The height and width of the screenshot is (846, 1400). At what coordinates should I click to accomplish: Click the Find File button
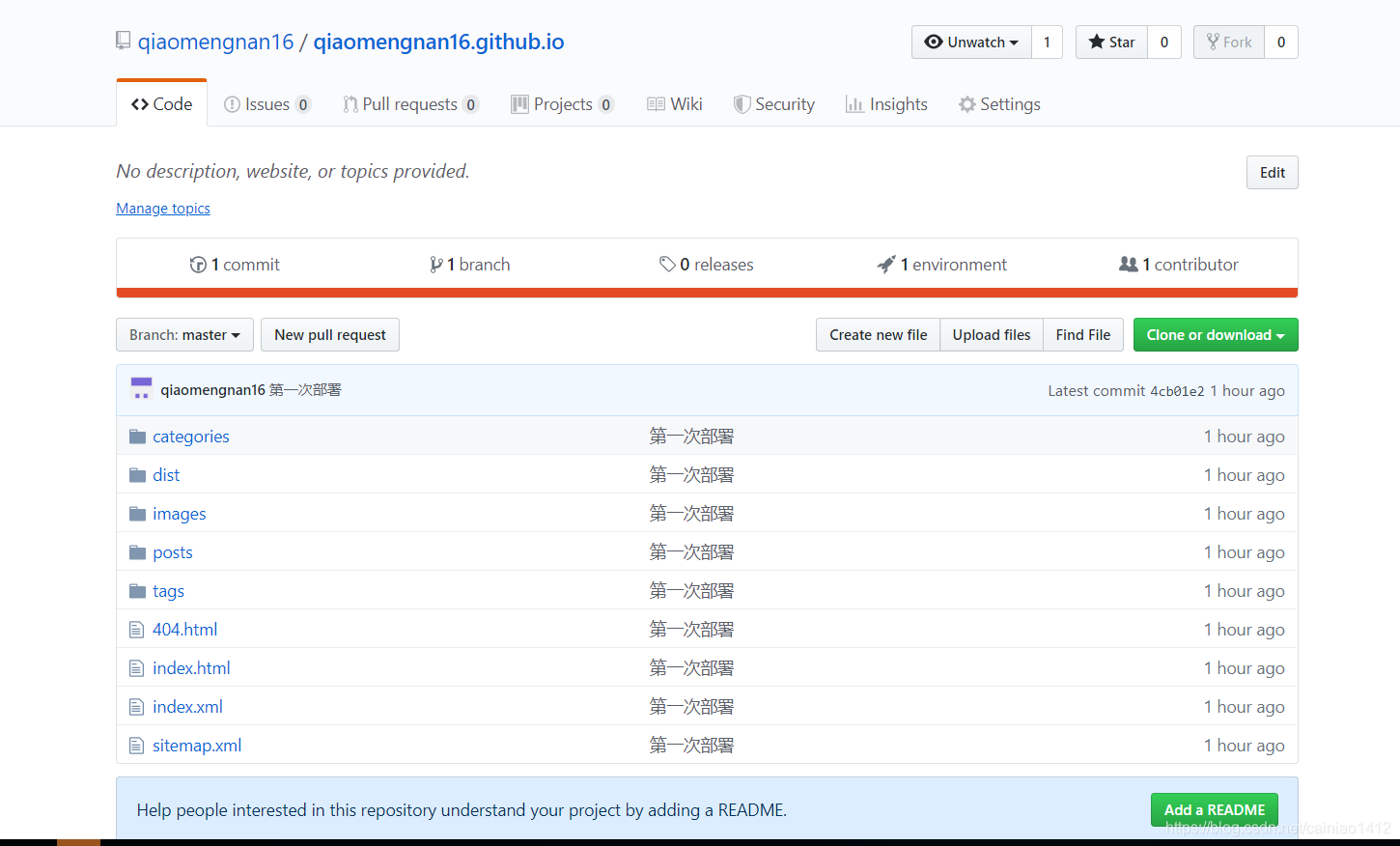tap(1083, 334)
